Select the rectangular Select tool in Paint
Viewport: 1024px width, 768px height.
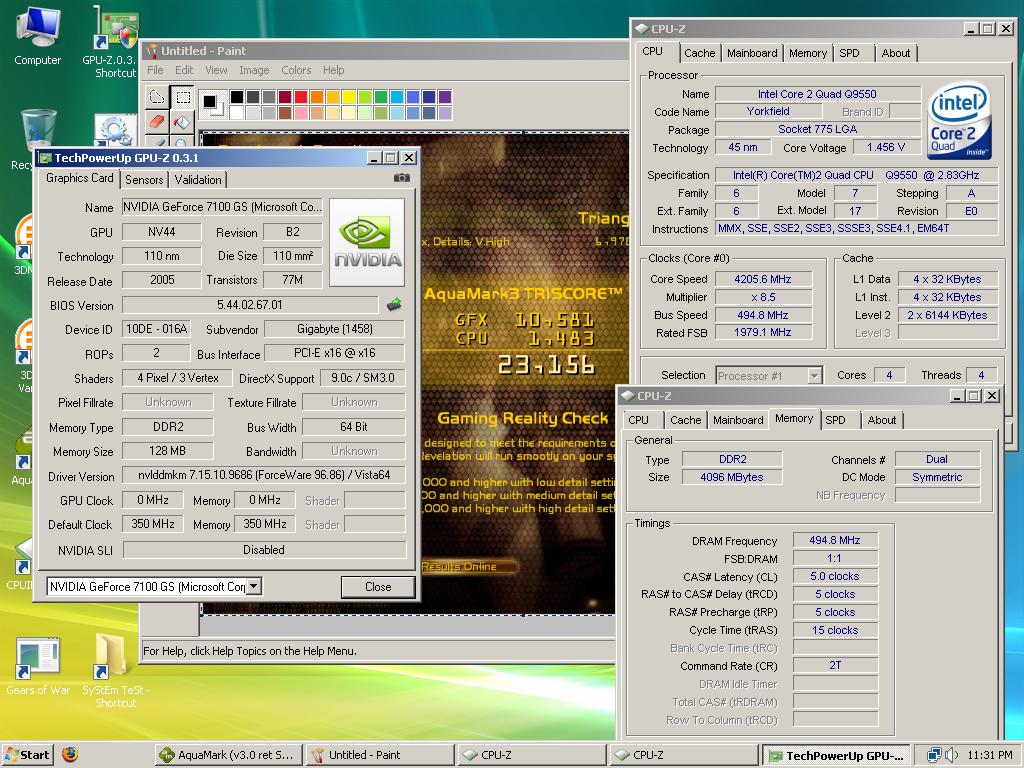coord(183,97)
